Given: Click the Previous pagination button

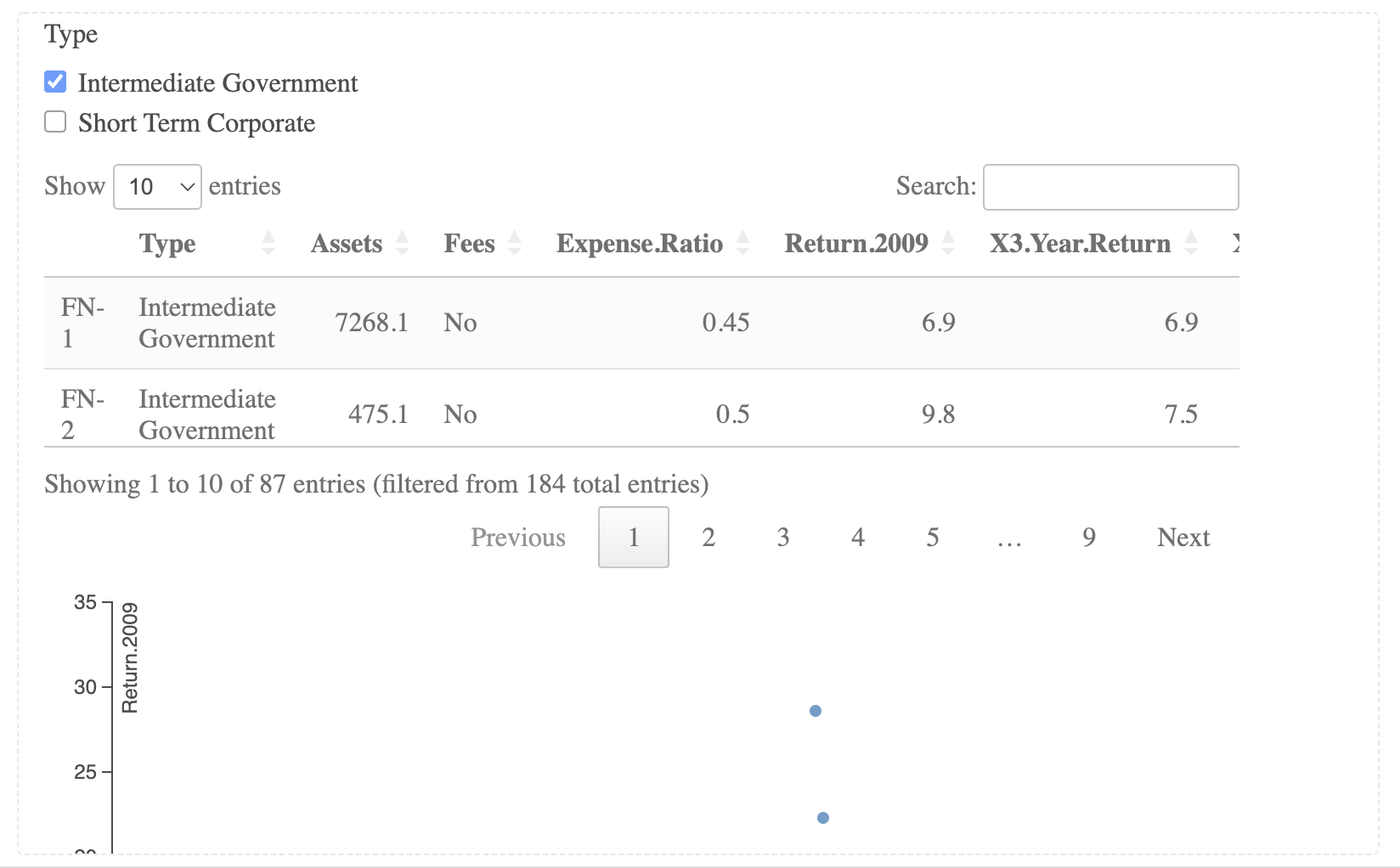Looking at the screenshot, I should tap(518, 538).
